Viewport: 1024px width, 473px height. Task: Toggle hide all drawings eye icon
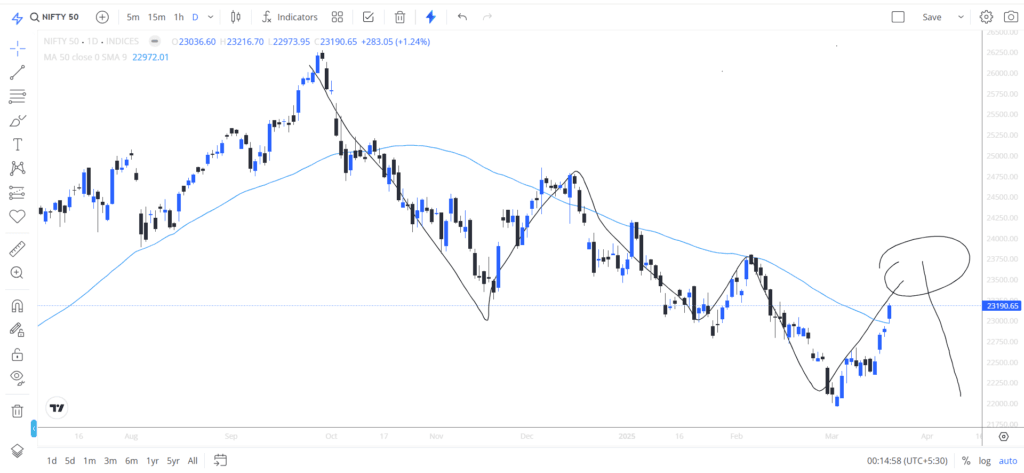[18, 377]
